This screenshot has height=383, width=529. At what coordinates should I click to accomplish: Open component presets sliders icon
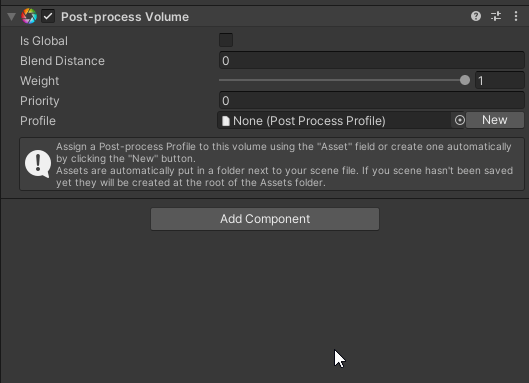click(496, 16)
